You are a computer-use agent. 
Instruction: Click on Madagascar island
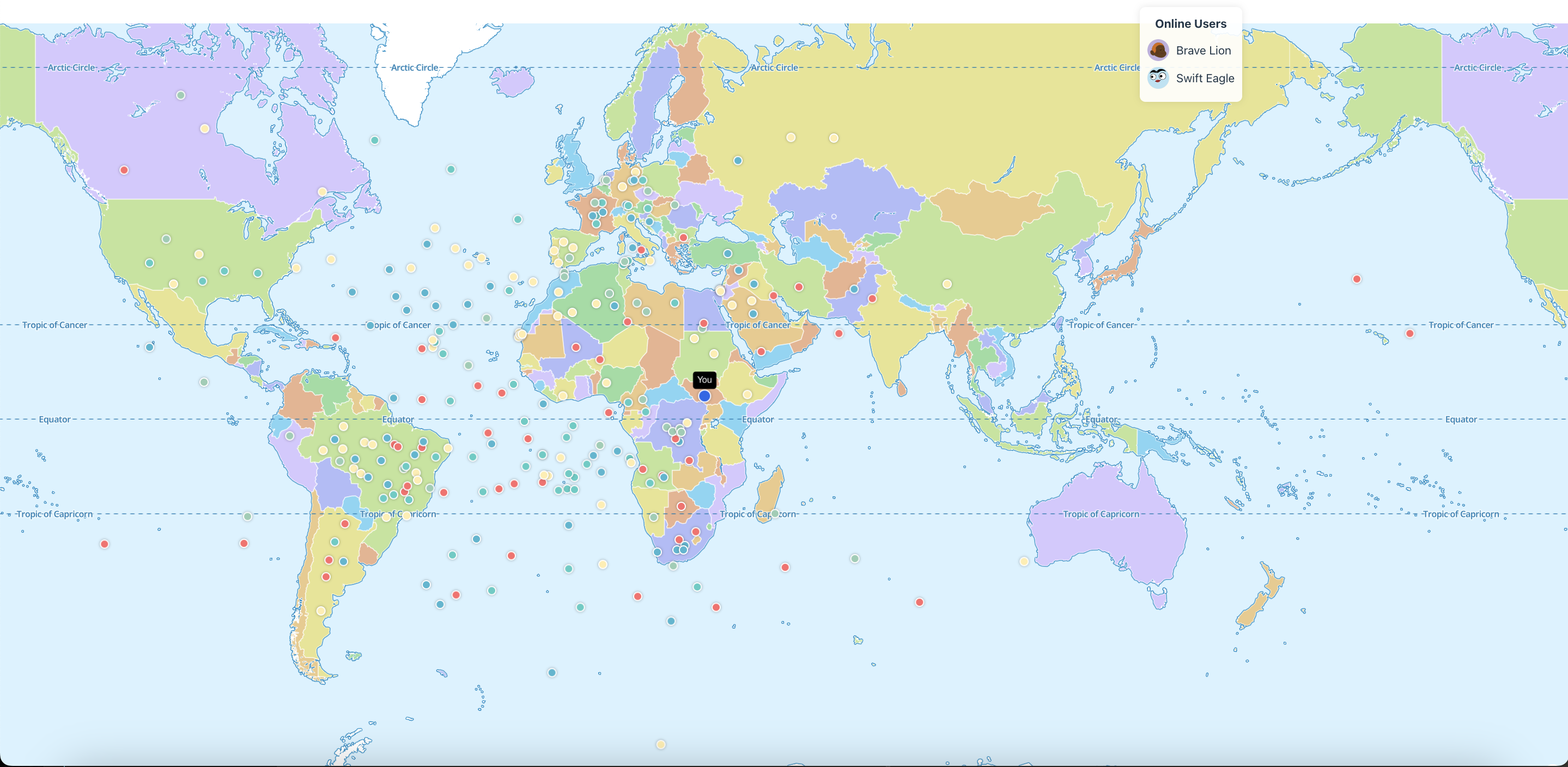click(x=770, y=493)
